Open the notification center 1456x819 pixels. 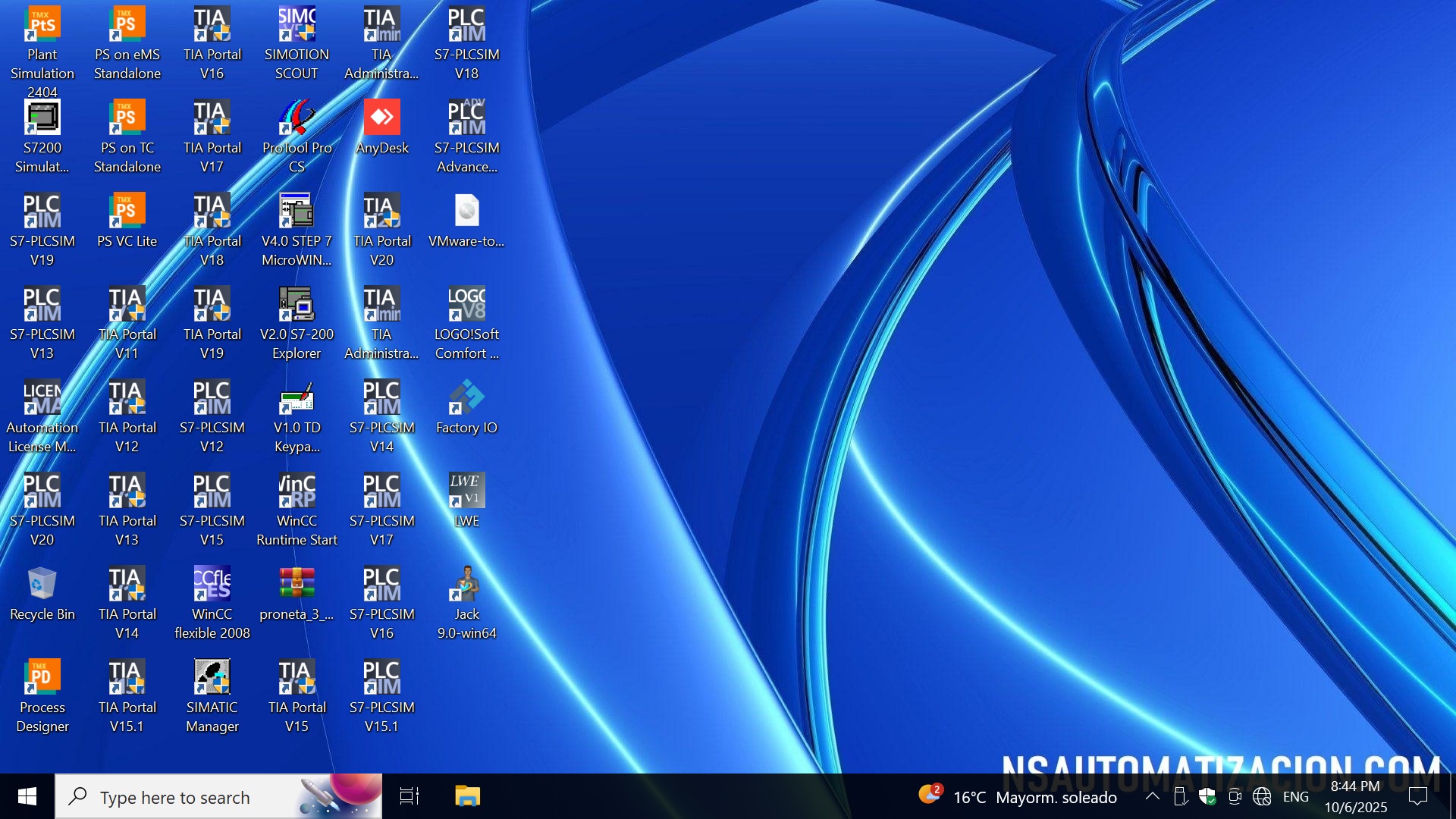point(1417,796)
